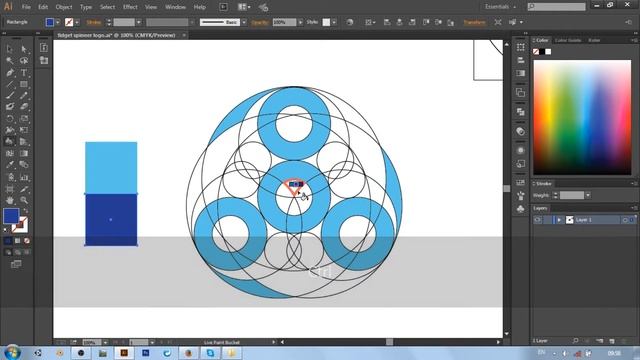Viewport: 640px width, 360px height.
Task: Select the Zoom tool
Action: pyautogui.click(x=24, y=200)
